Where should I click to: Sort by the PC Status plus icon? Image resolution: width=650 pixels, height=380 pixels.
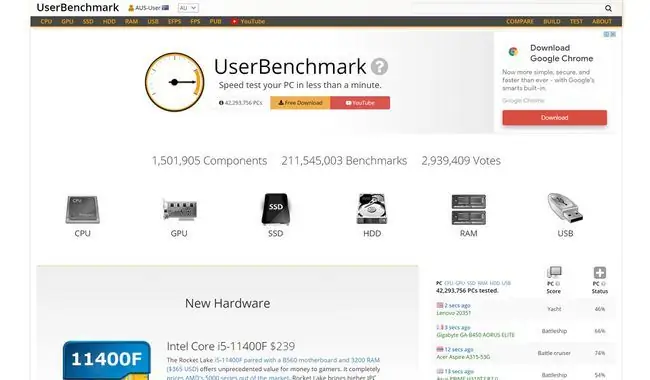pos(600,273)
